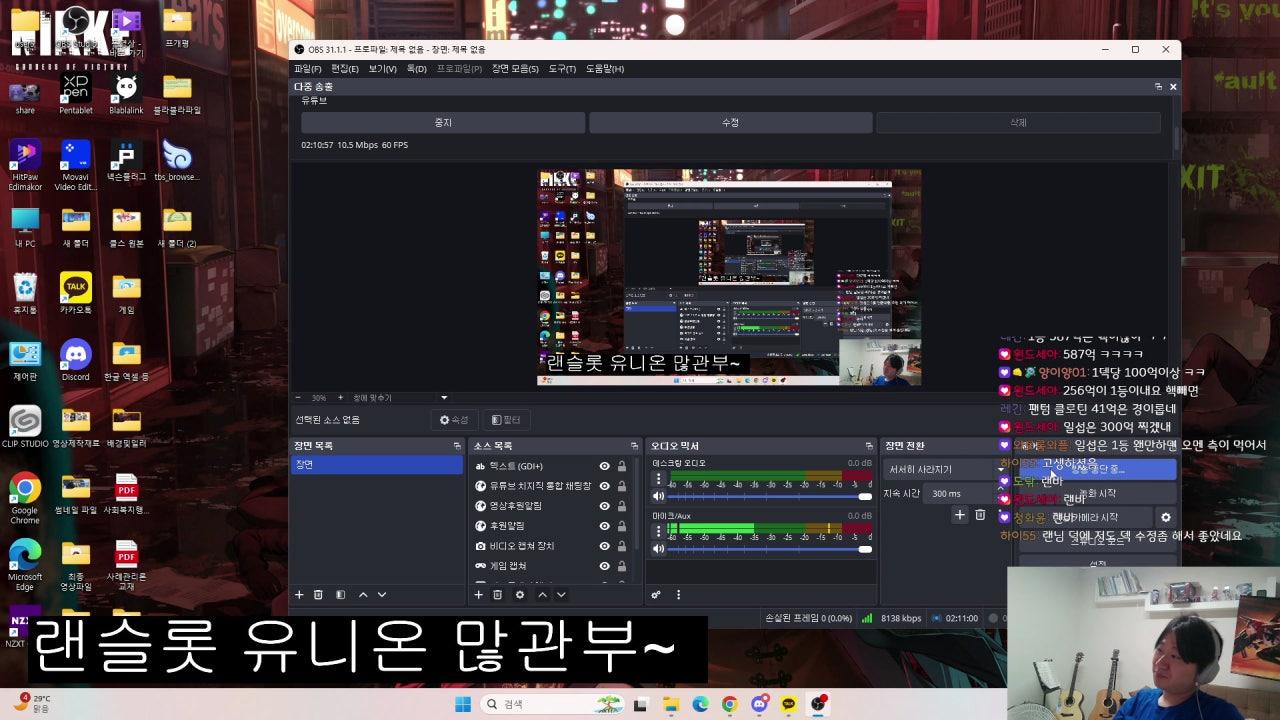Move scene down in 장면 목록
Image resolution: width=1280 pixels, height=720 pixels.
(x=382, y=595)
